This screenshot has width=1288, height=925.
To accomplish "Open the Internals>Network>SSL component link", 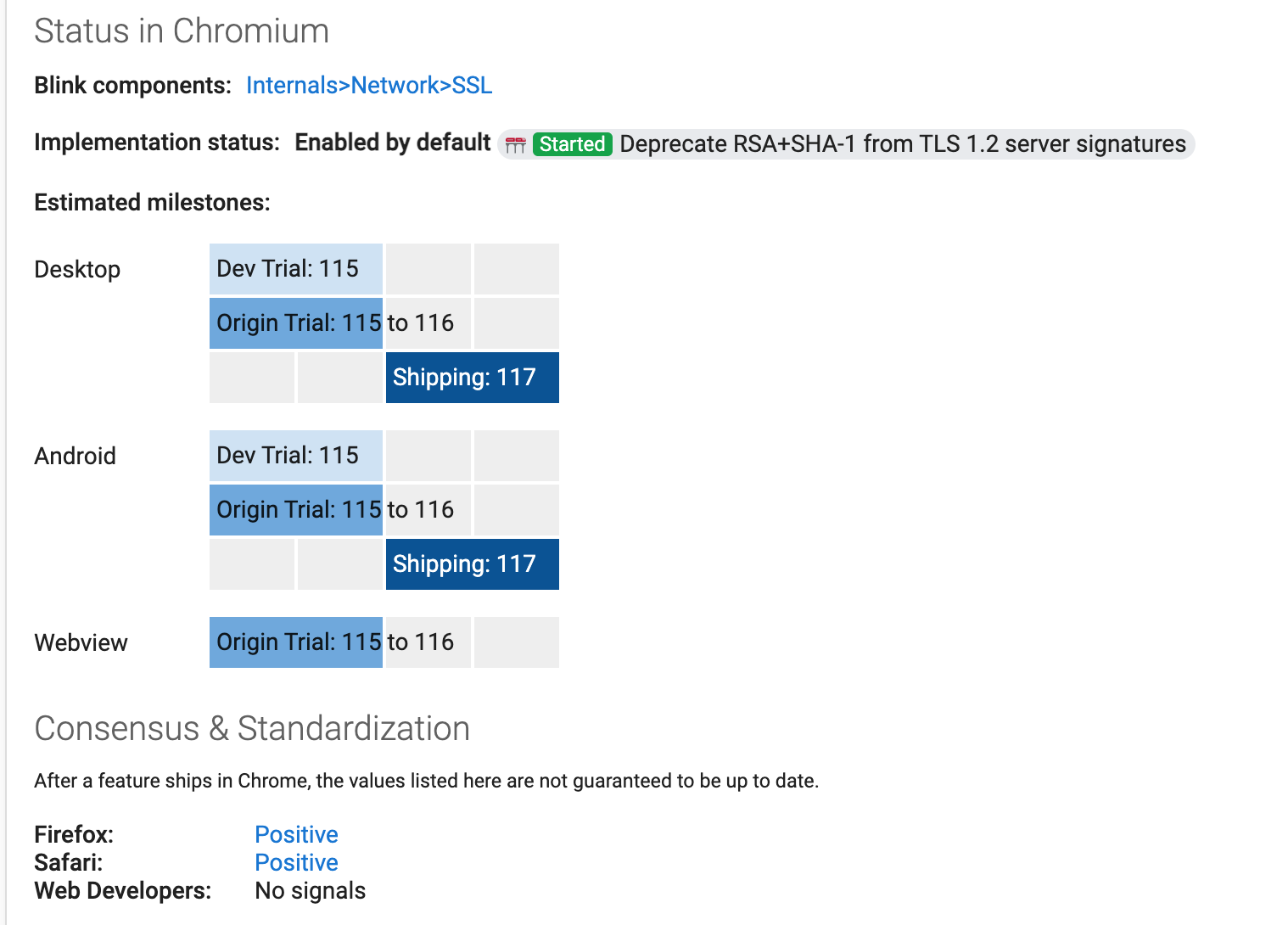I will [368, 86].
